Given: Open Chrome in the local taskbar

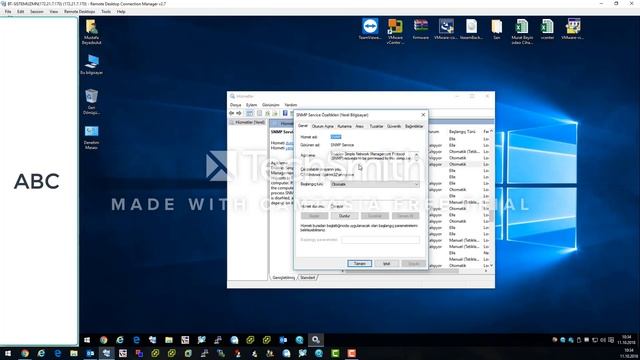Looking at the screenshot, I should (25, 353).
